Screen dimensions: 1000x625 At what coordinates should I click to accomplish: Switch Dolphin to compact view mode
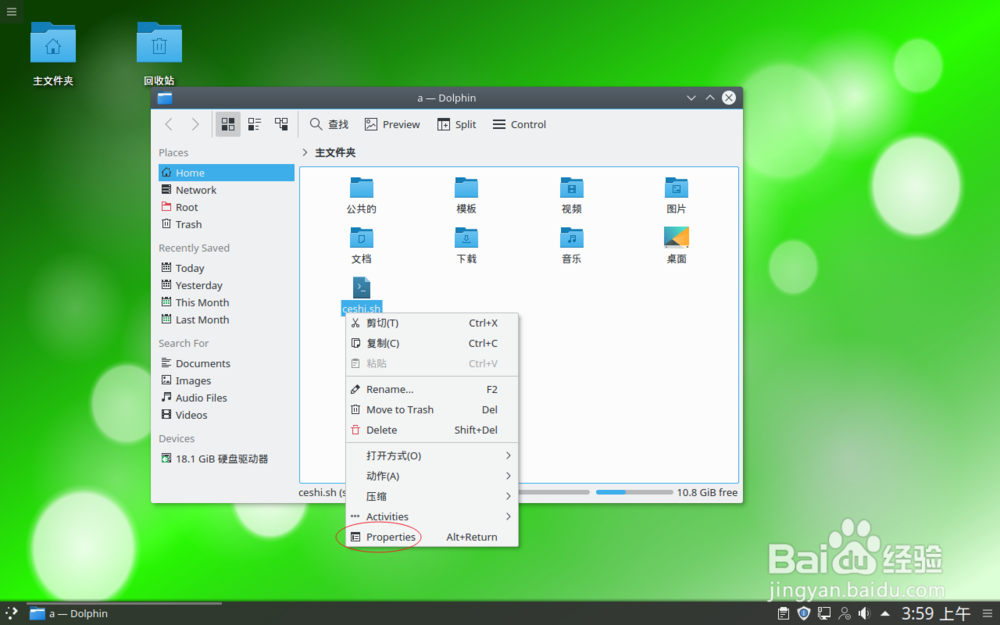pyautogui.click(x=253, y=124)
